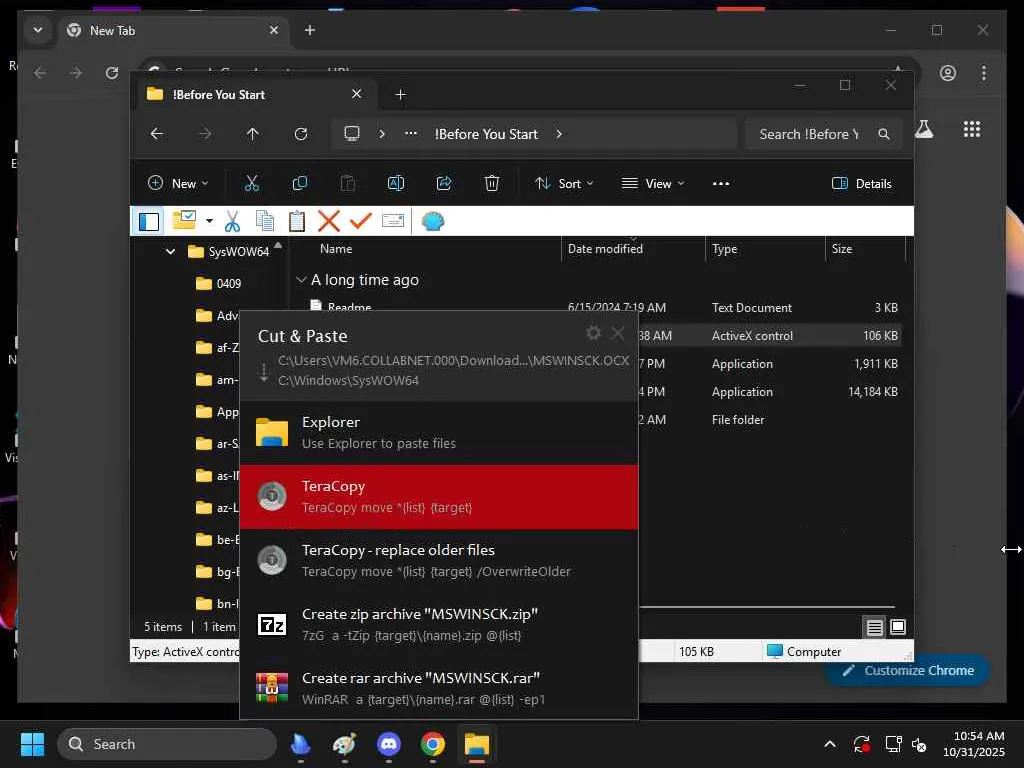Select the !Before You Start Explorer tab
The width and height of the screenshot is (1024, 768).
pos(255,95)
